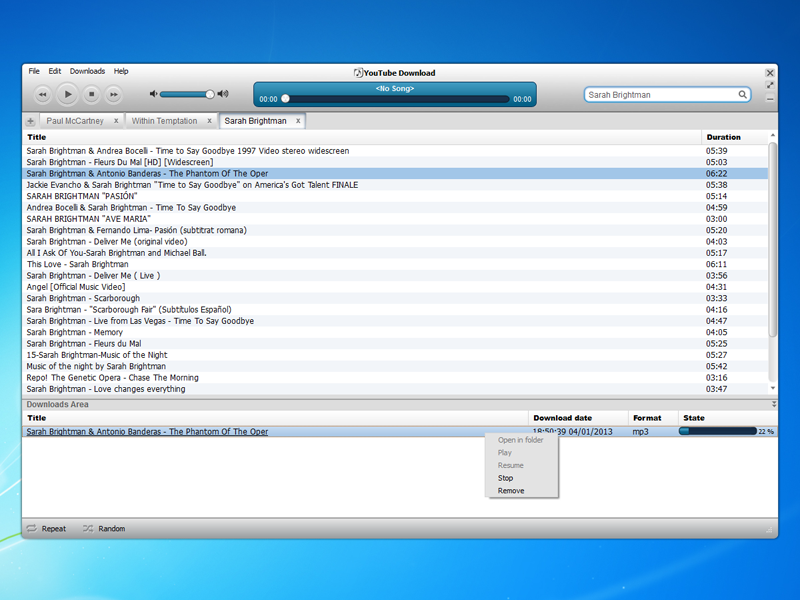Click the window resize grip in status bar

click(x=769, y=530)
